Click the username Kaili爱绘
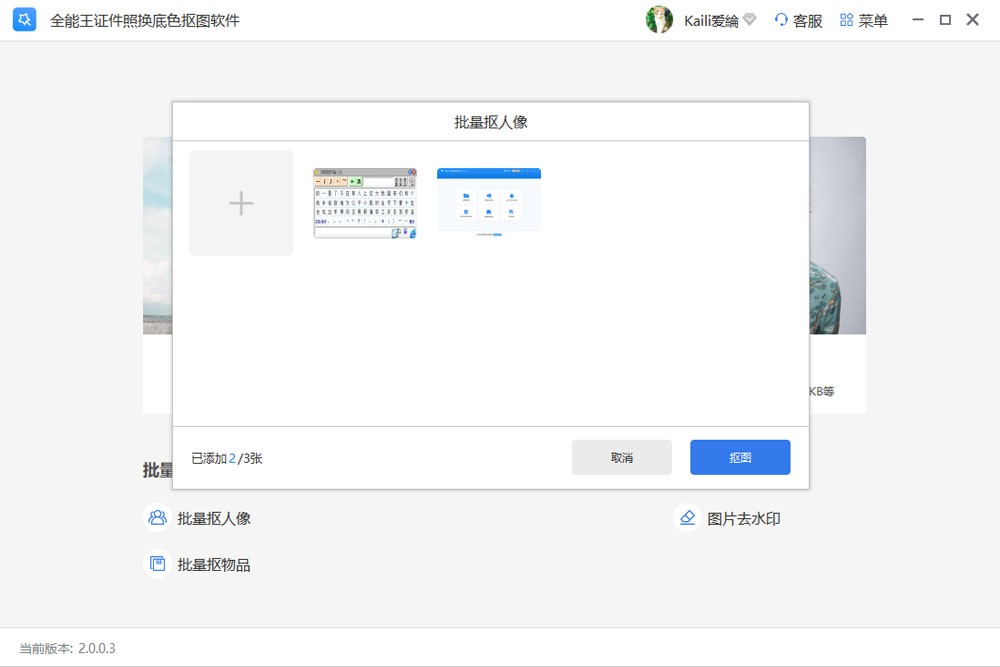This screenshot has height=667, width=1000. click(711, 21)
